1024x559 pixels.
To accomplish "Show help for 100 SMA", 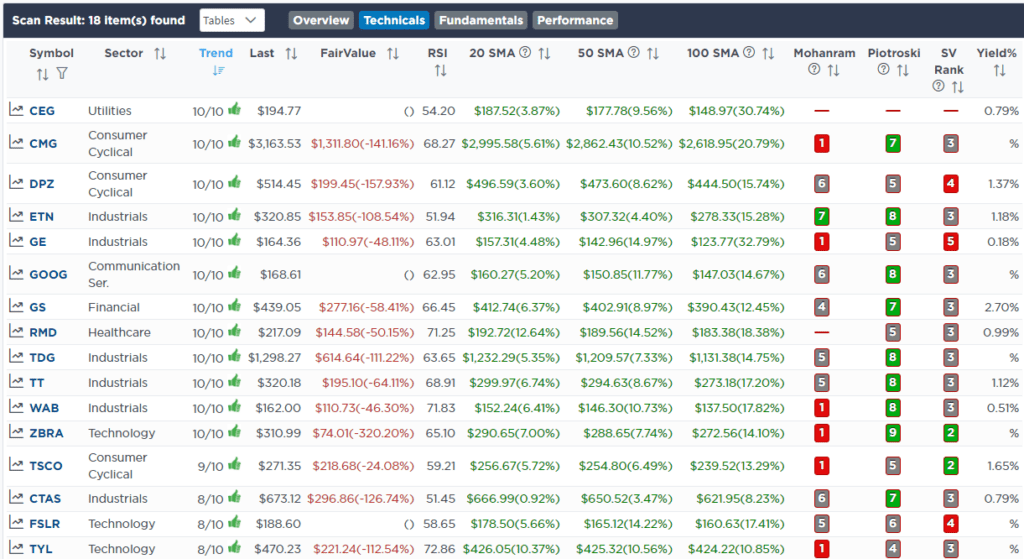I will [749, 52].
